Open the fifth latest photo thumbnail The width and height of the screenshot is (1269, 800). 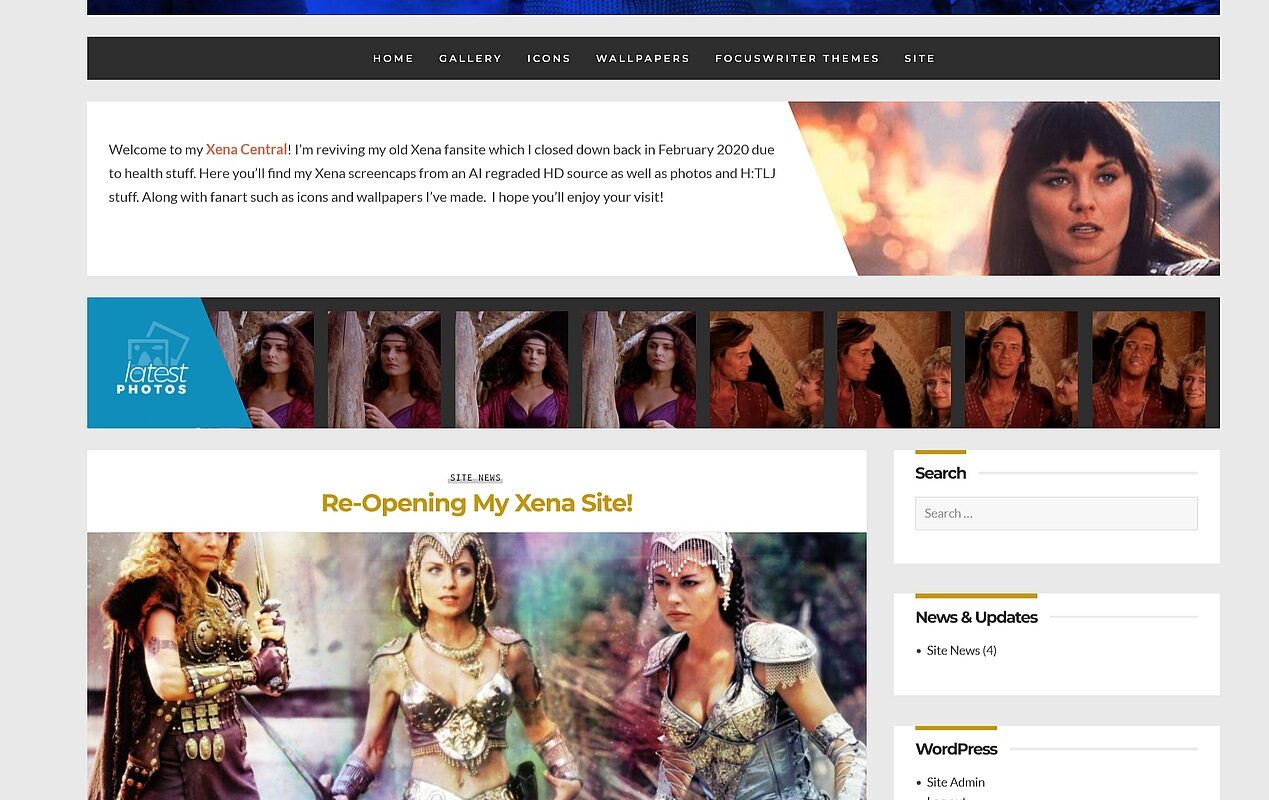click(x=766, y=370)
